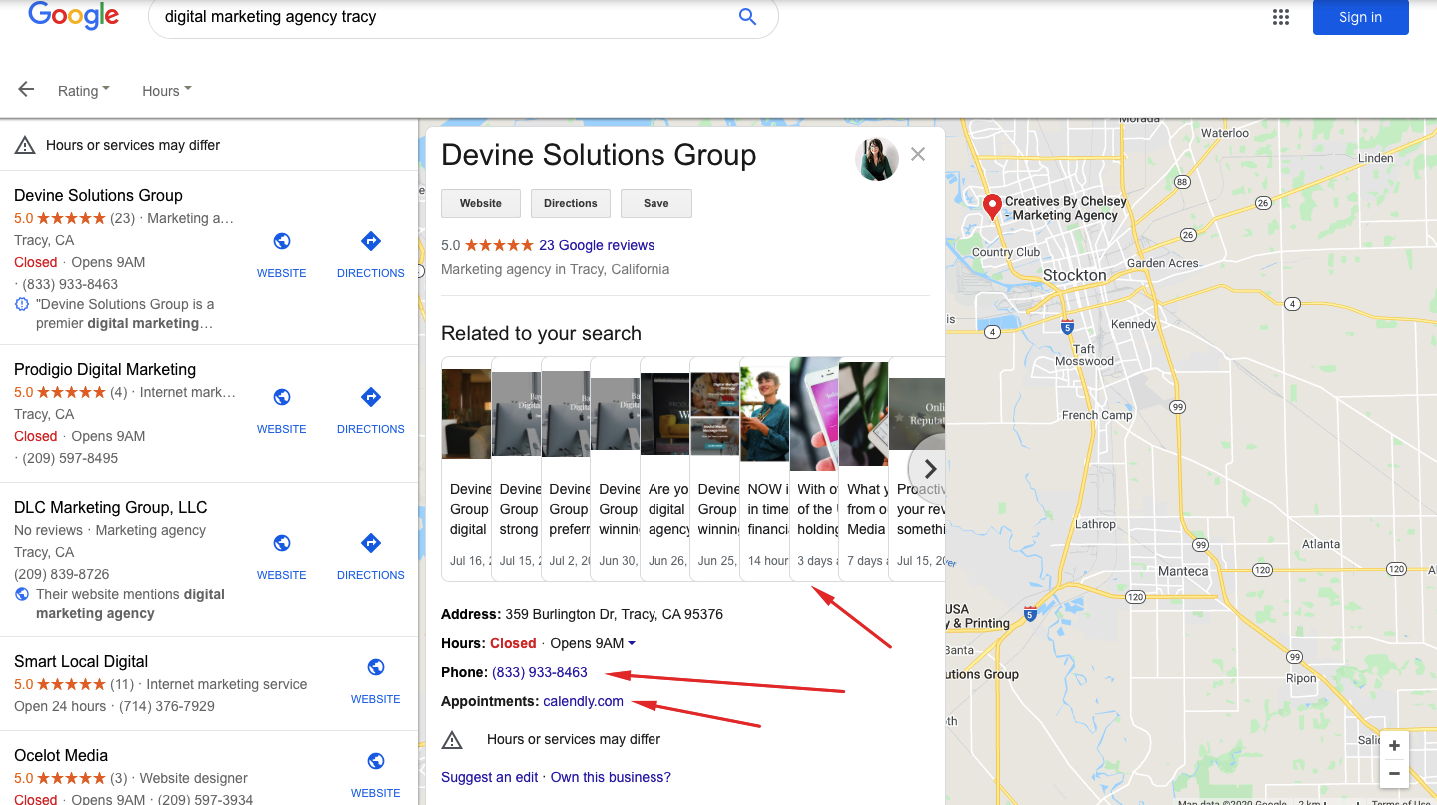Zoom out on the map
This screenshot has height=805, width=1437.
tap(1394, 773)
